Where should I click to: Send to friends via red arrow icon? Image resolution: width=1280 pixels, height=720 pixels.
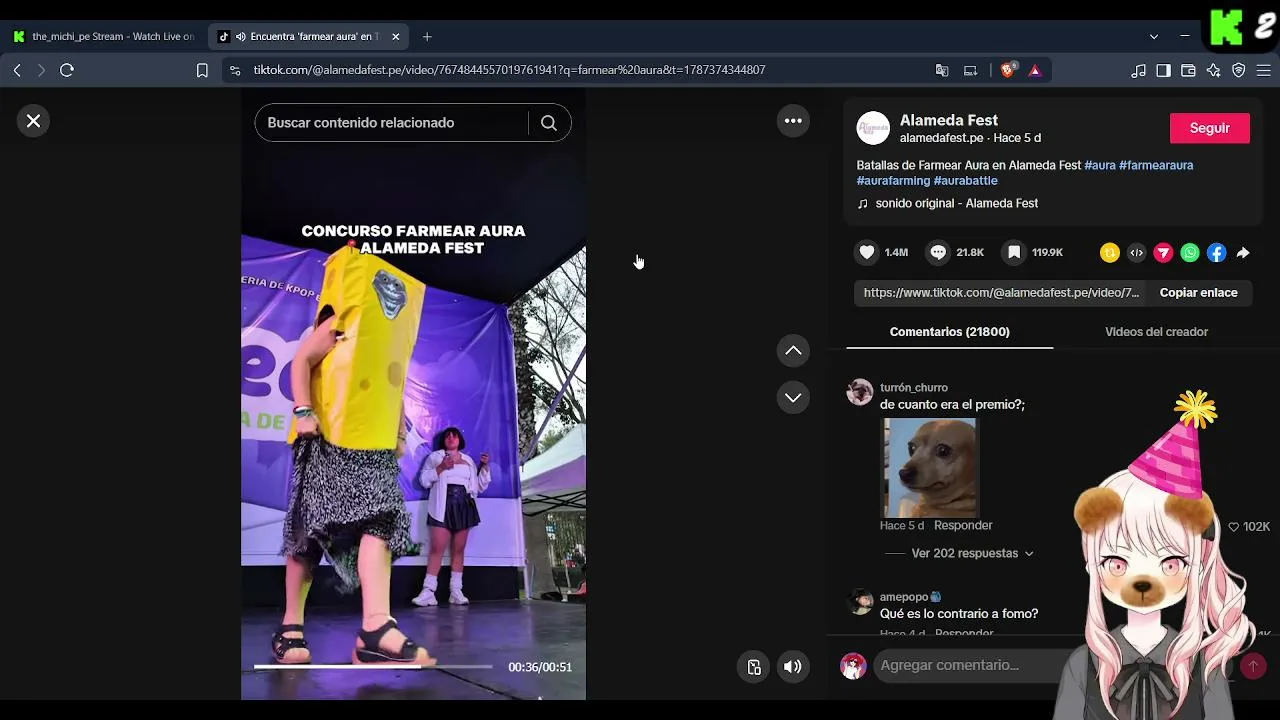pyautogui.click(x=1163, y=253)
